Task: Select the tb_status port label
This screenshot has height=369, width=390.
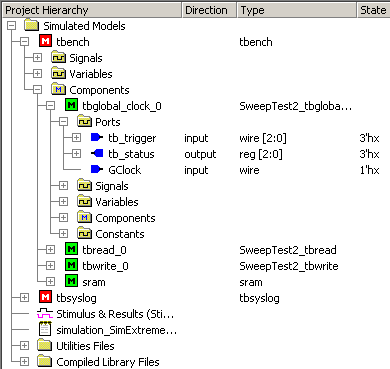Action: [x=131, y=154]
